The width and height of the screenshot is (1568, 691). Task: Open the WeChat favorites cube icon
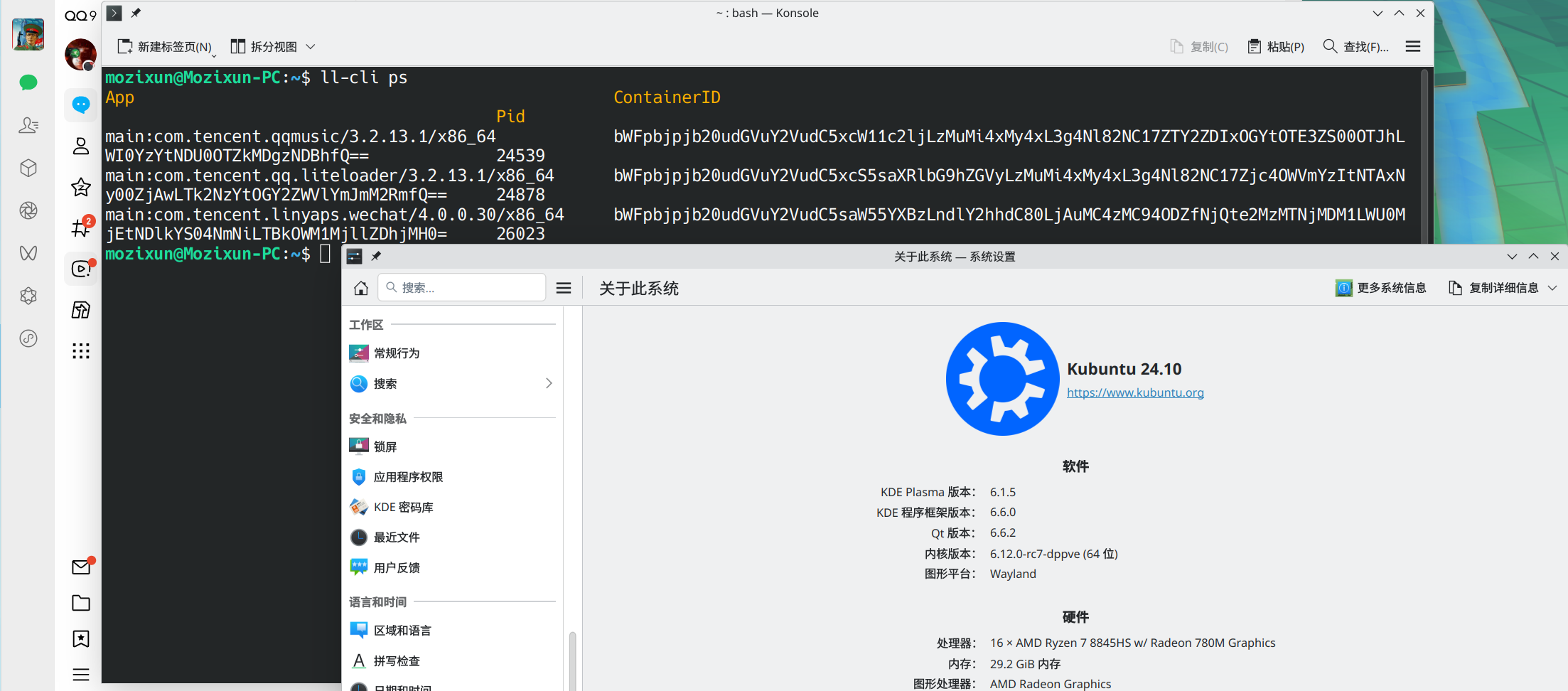(28, 168)
